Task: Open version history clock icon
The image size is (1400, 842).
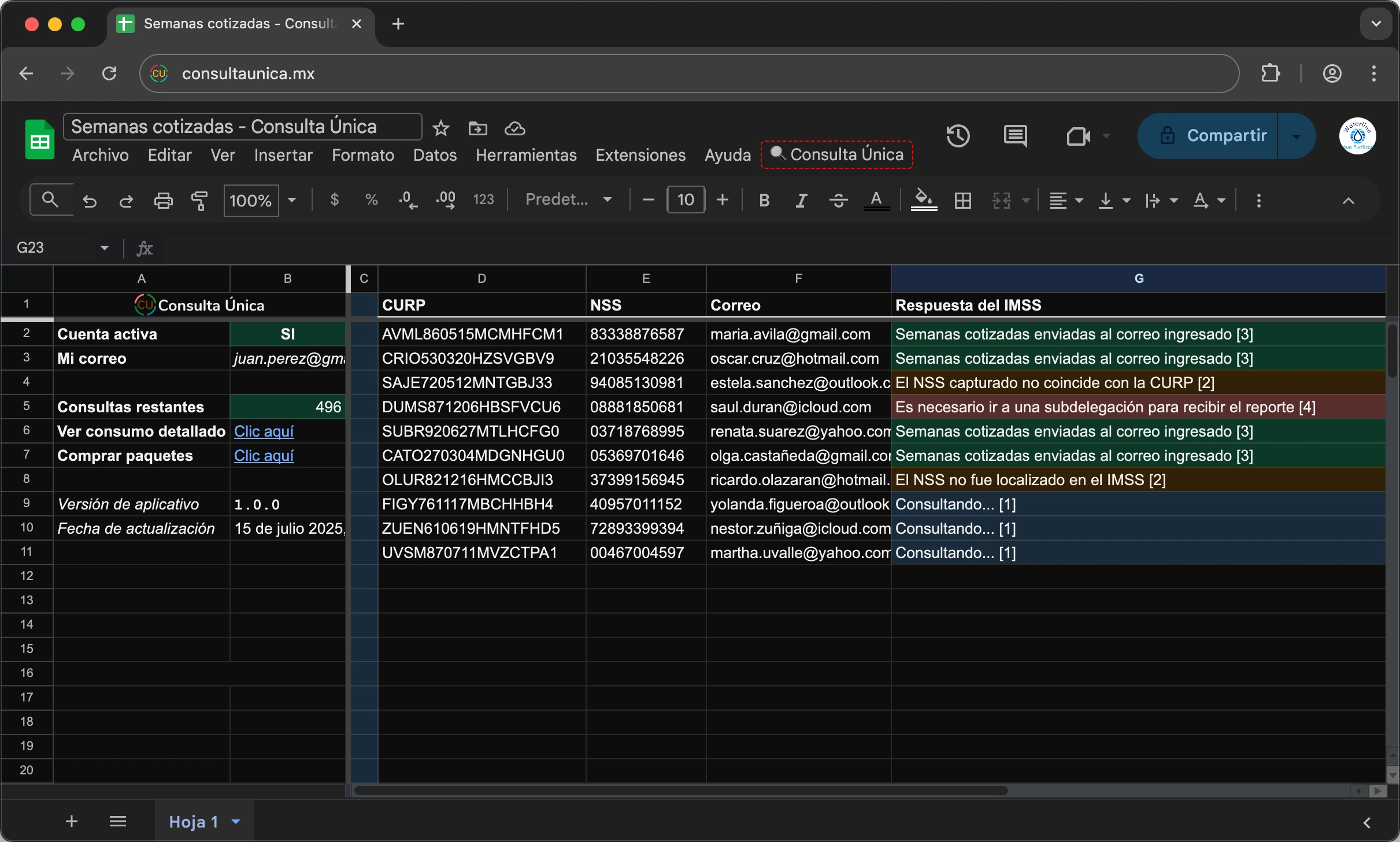Action: (958, 136)
